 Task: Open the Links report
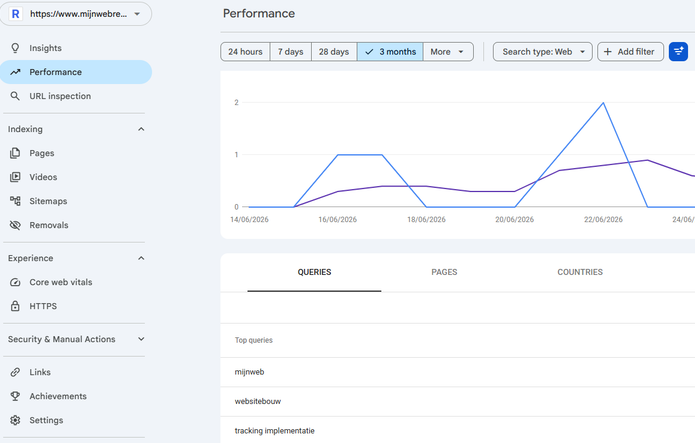pos(76,372)
